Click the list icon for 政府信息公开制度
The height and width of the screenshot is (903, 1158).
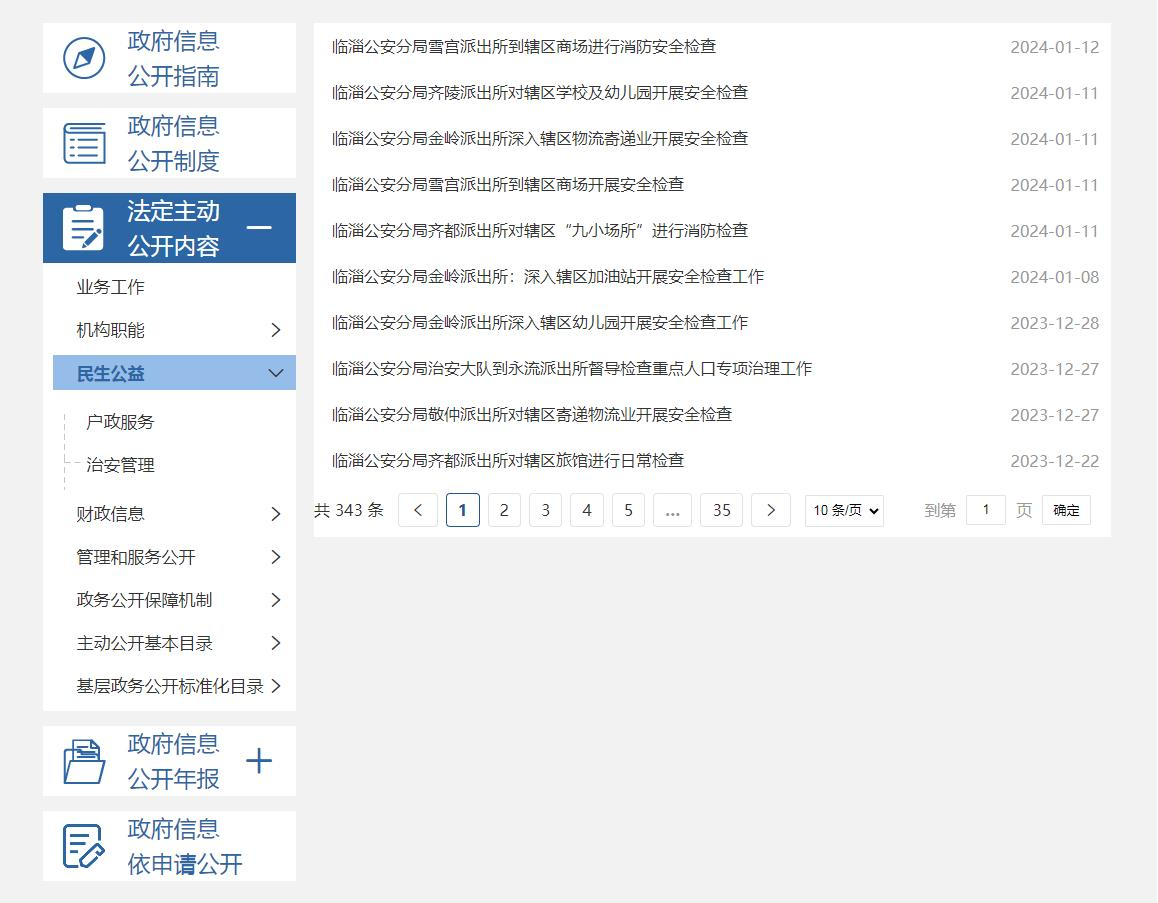pyautogui.click(x=84, y=143)
